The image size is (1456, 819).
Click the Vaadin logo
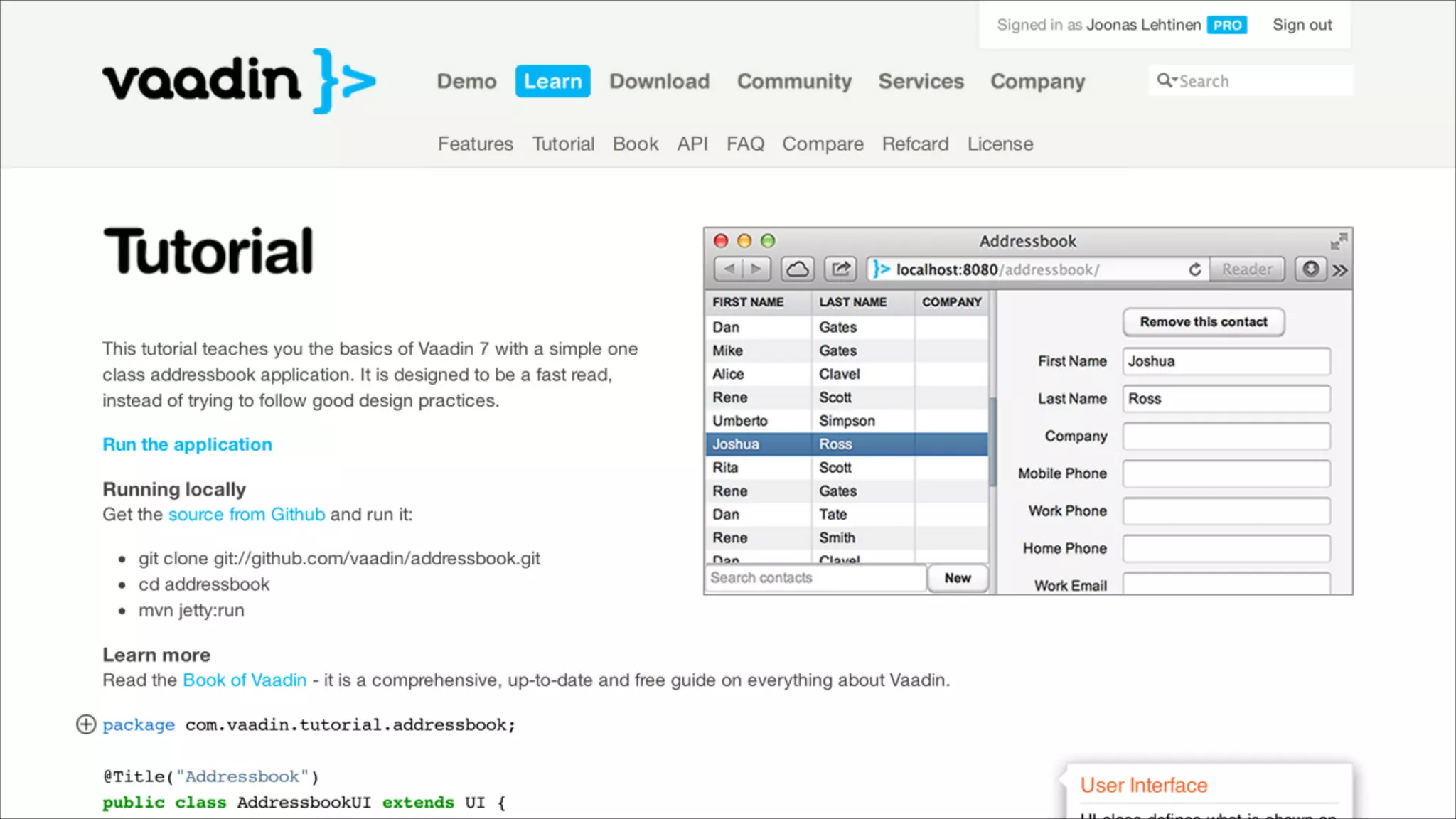tap(239, 80)
